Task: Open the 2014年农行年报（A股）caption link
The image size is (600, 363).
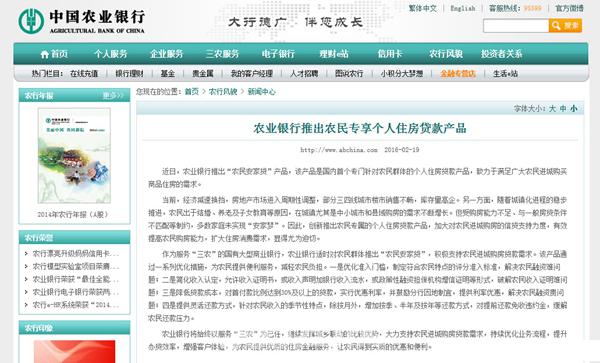Action: tap(73, 215)
